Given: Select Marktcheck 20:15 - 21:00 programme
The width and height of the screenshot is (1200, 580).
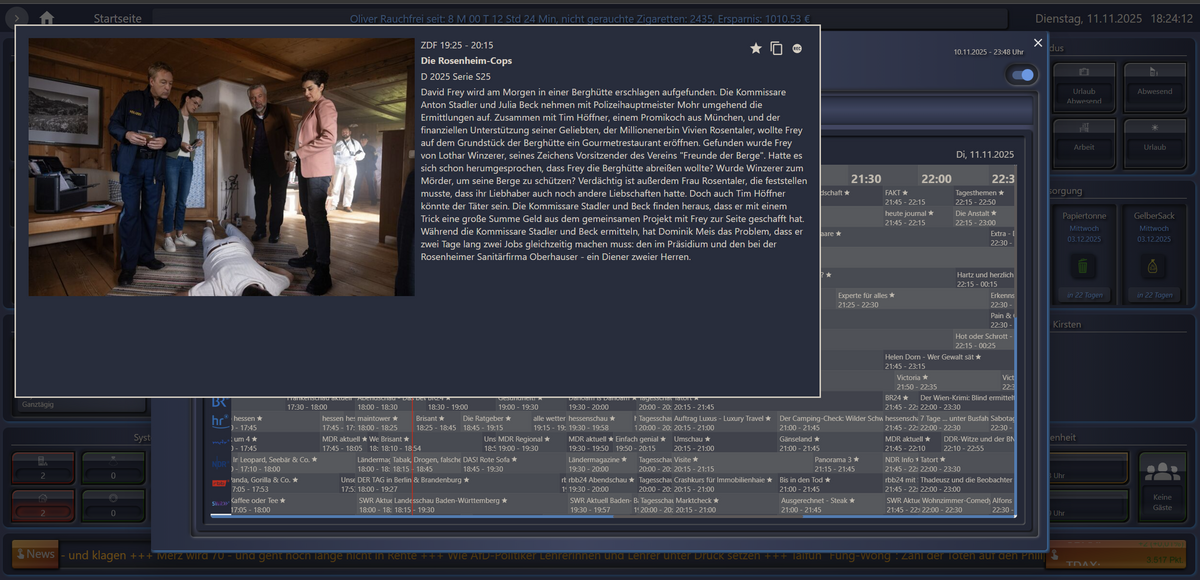Looking at the screenshot, I should [x=725, y=504].
